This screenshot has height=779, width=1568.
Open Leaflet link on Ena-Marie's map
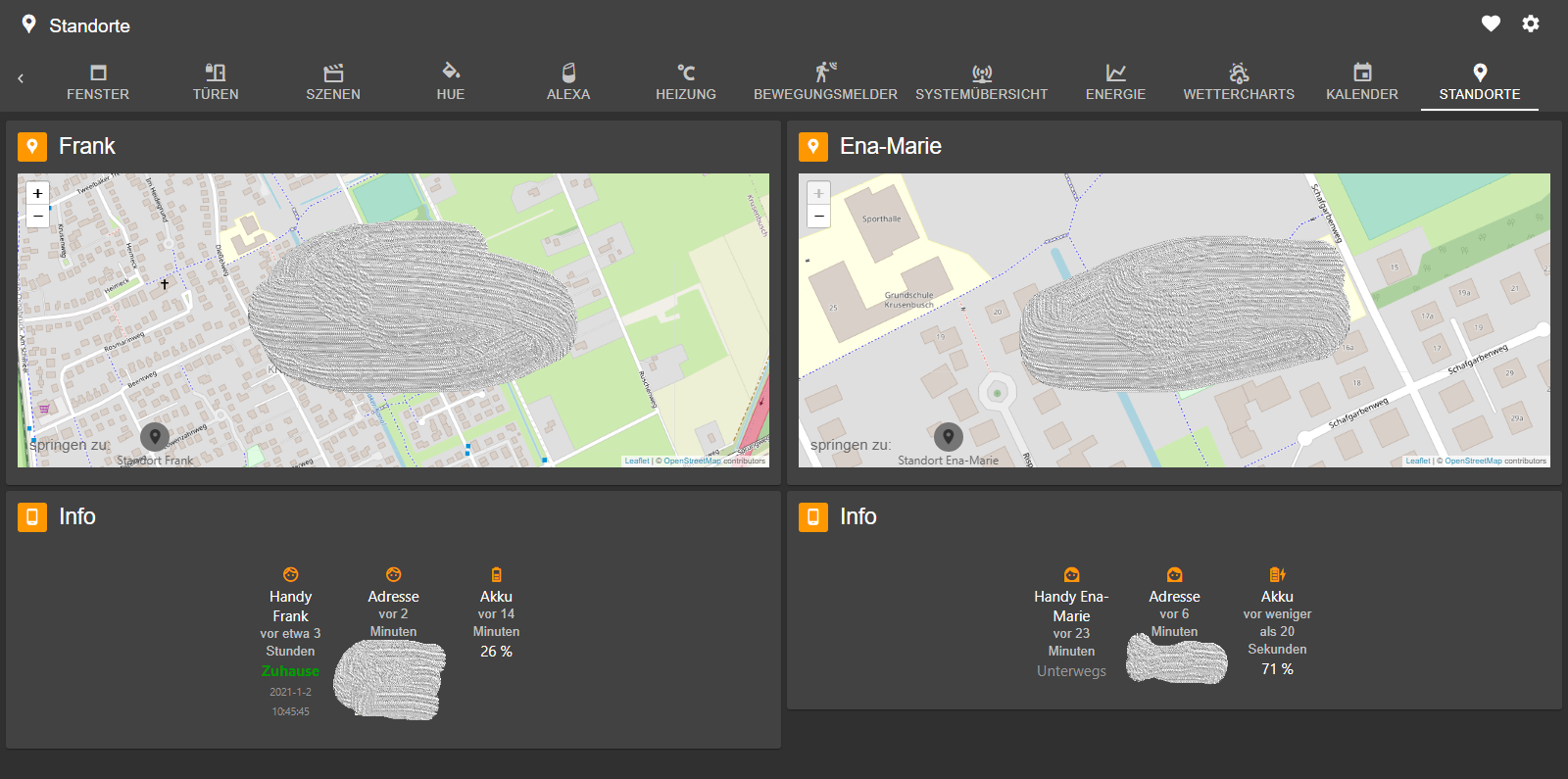(x=1418, y=461)
